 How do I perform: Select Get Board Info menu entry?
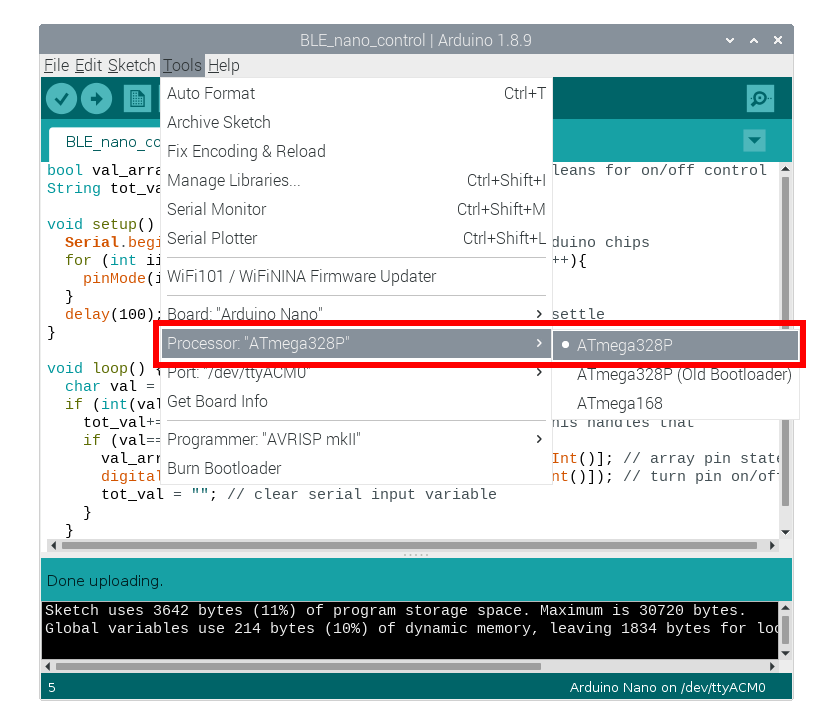(x=356, y=402)
